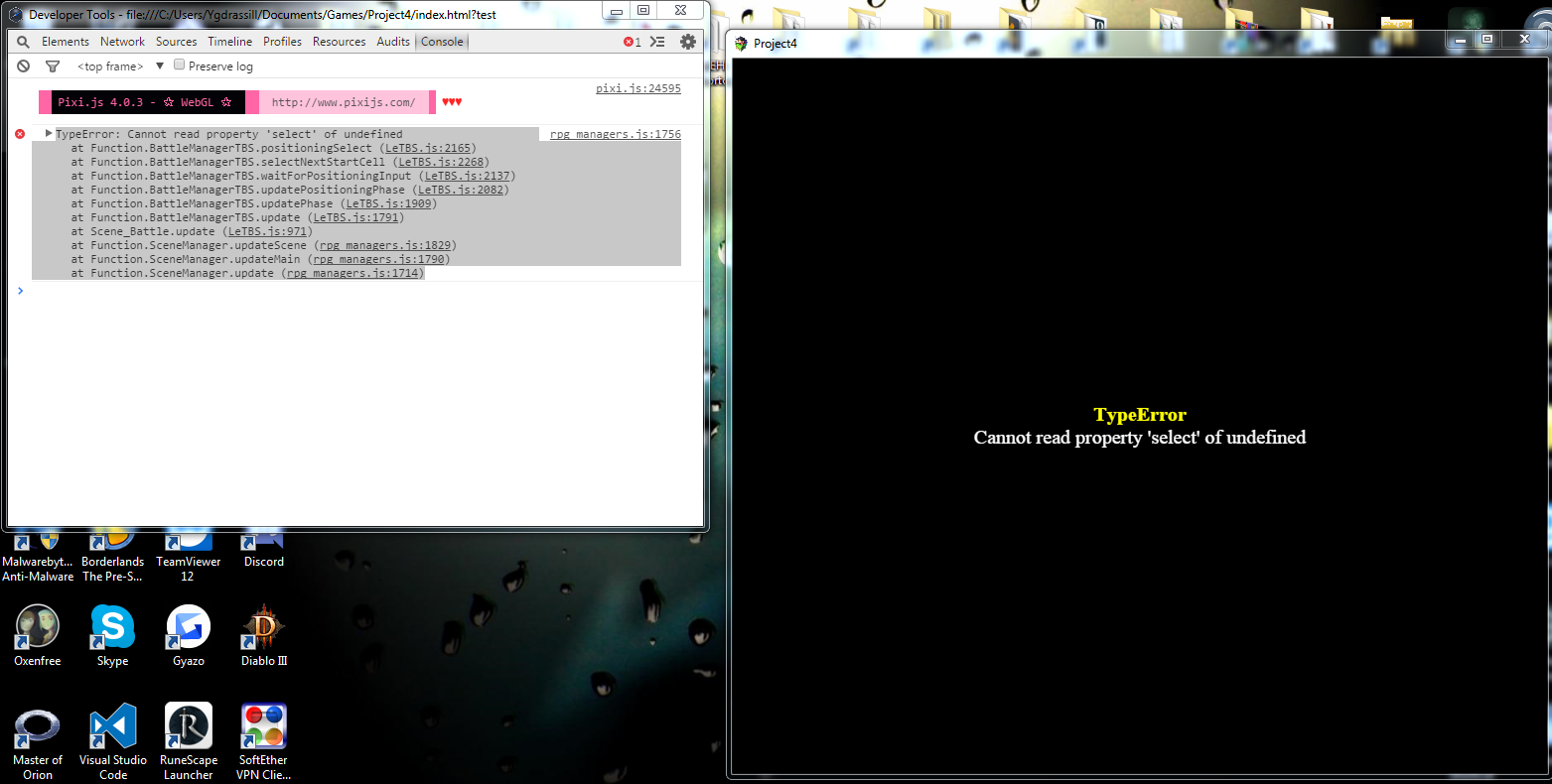Open the Resources tab
Image resolution: width=1552 pixels, height=784 pixels.
pyautogui.click(x=340, y=42)
